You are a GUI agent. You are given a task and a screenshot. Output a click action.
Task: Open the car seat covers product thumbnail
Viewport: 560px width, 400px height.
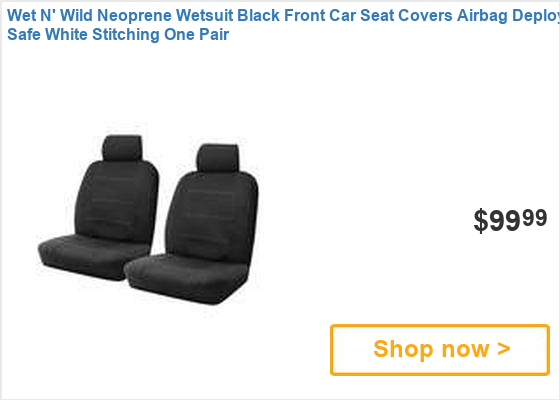click(x=148, y=219)
